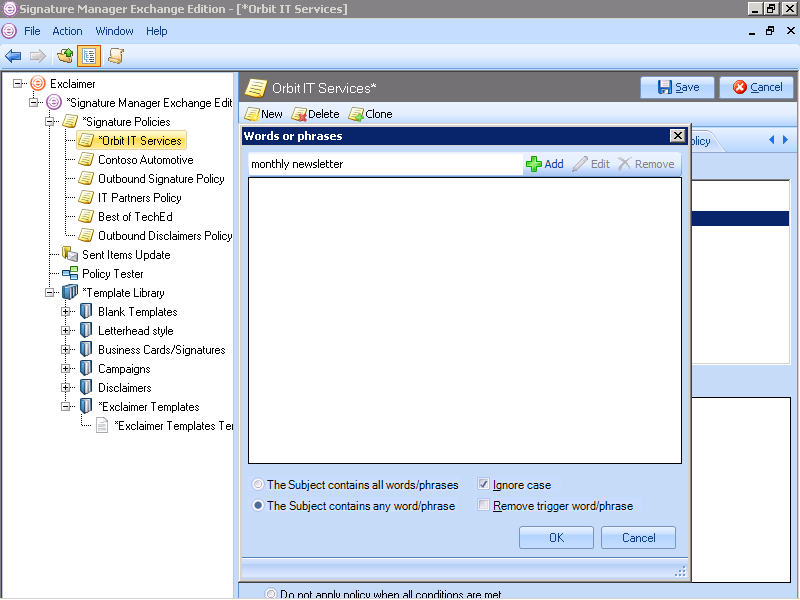Click OK in Words or phrases dialog
Viewport: 800px width, 600px height.
click(x=556, y=538)
